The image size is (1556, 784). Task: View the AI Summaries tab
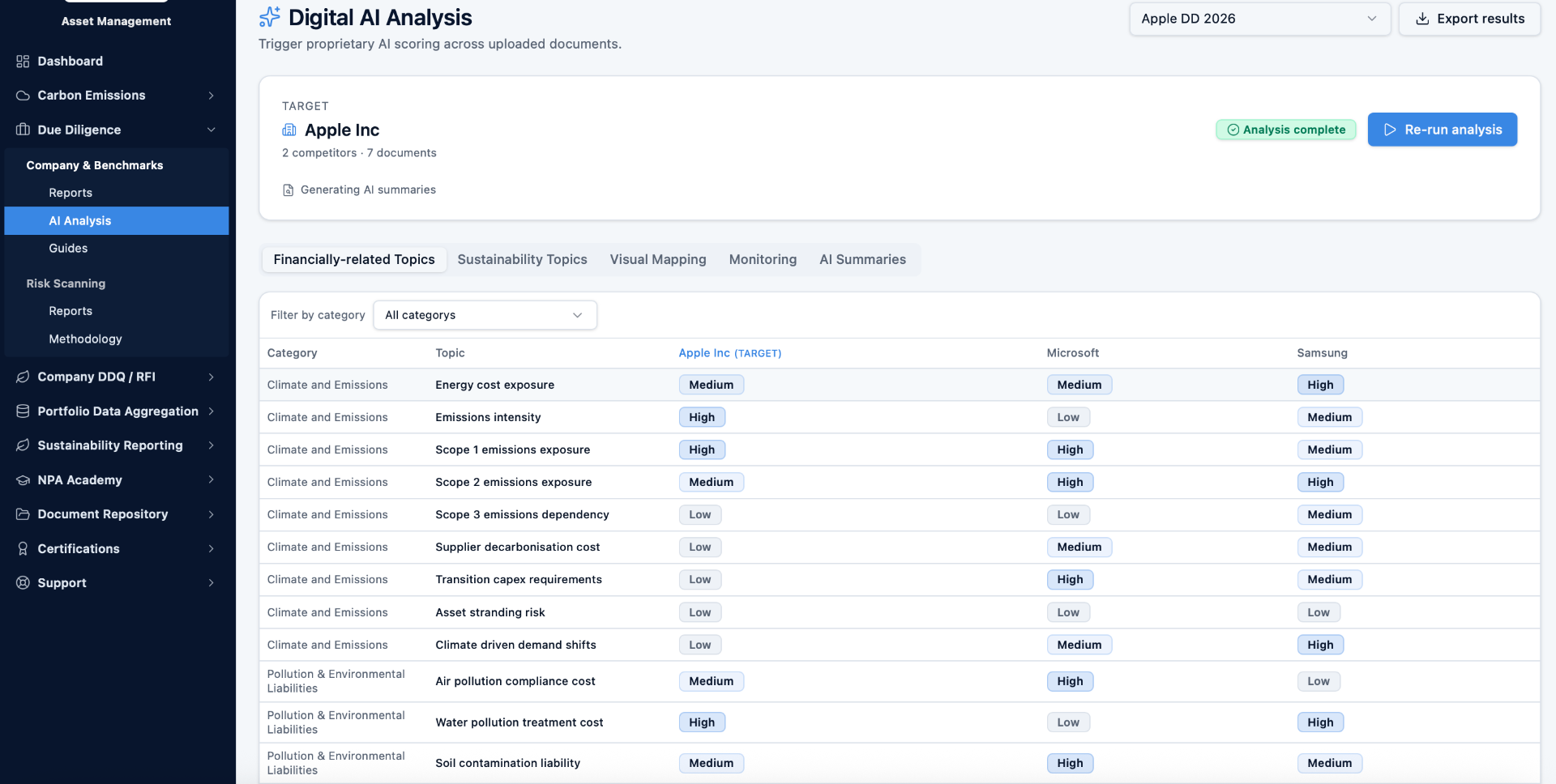click(862, 260)
